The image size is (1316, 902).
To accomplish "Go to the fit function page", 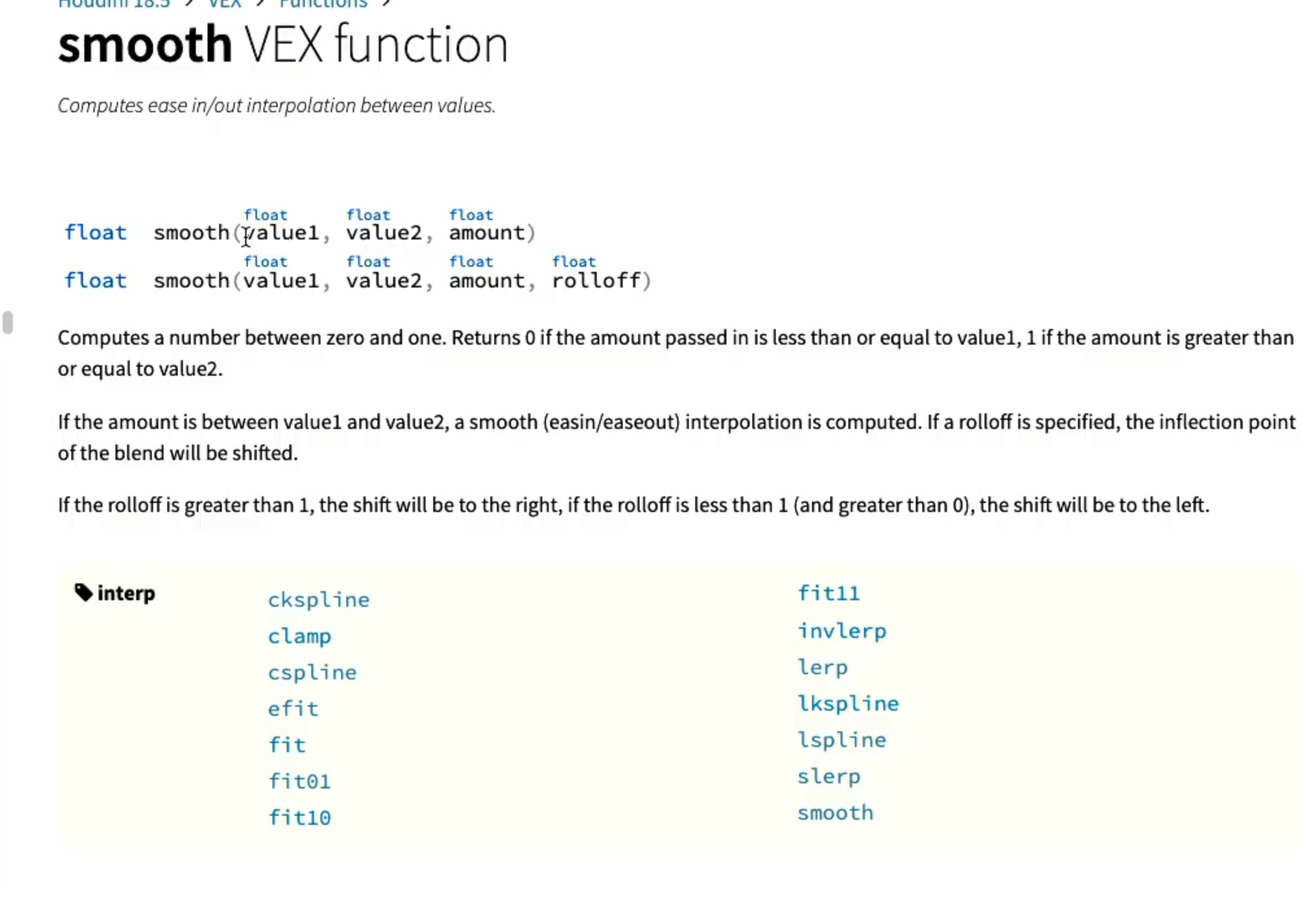I will (x=287, y=745).
